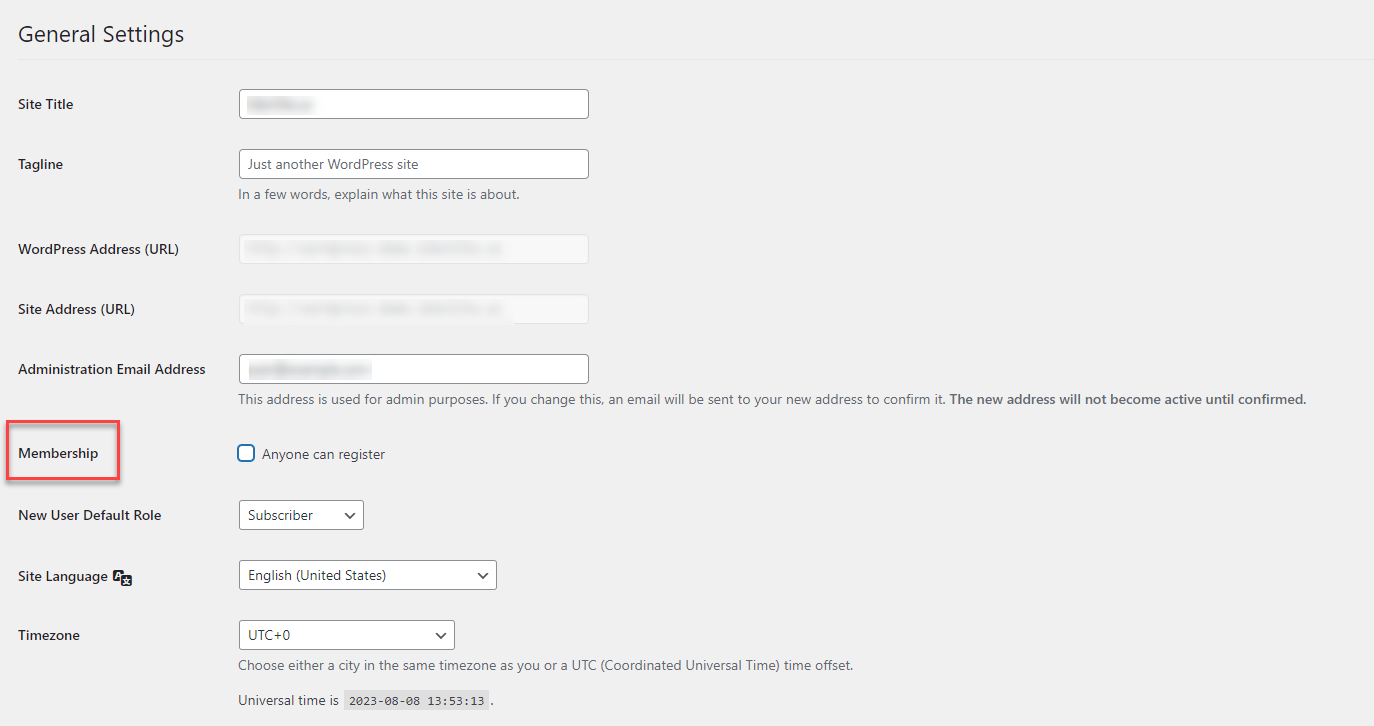This screenshot has width=1374, height=726.
Task: Click the Timezone label
Action: click(x=49, y=635)
